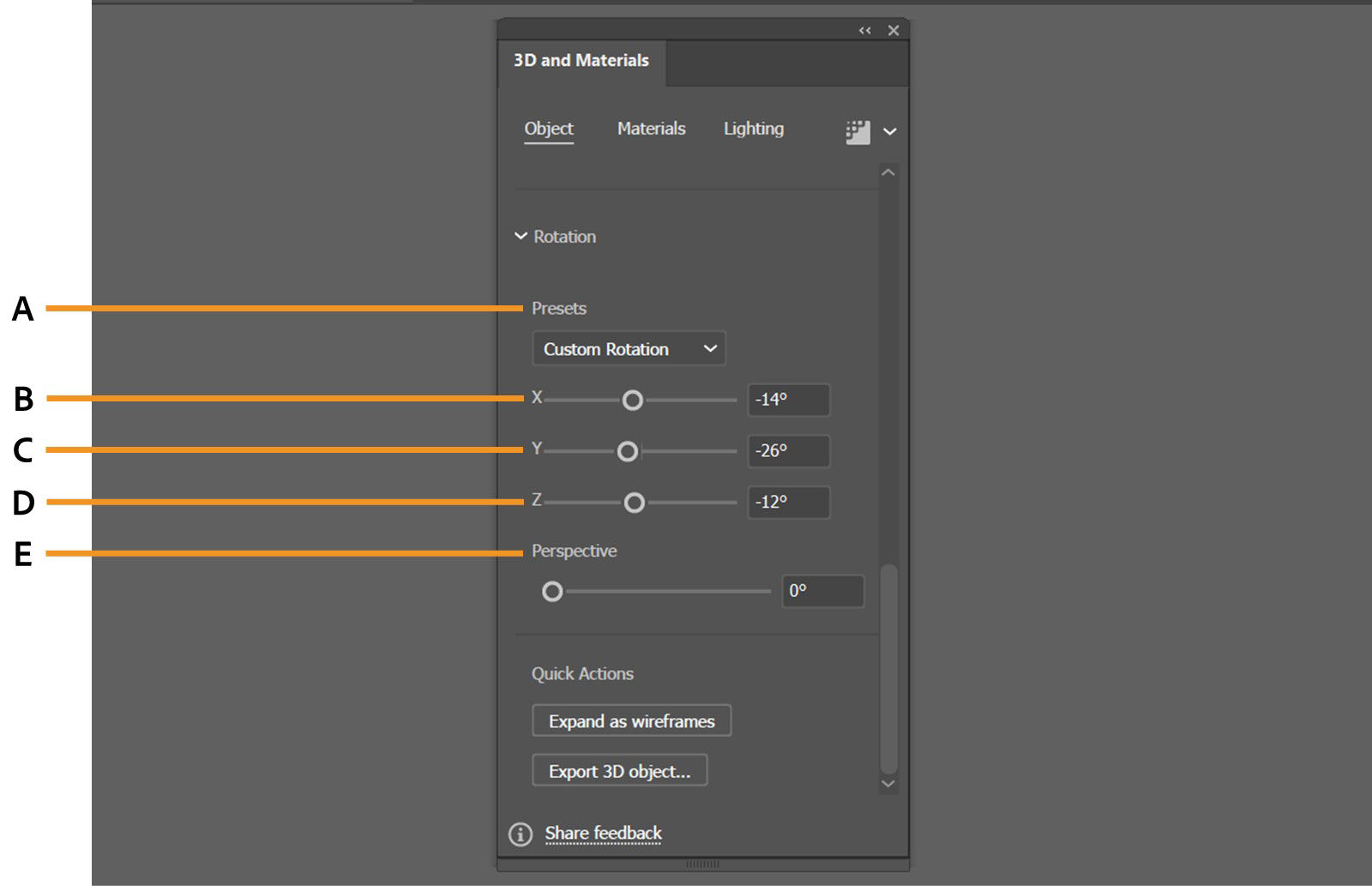
Task: Click the Perspective angle input field
Action: click(x=822, y=591)
